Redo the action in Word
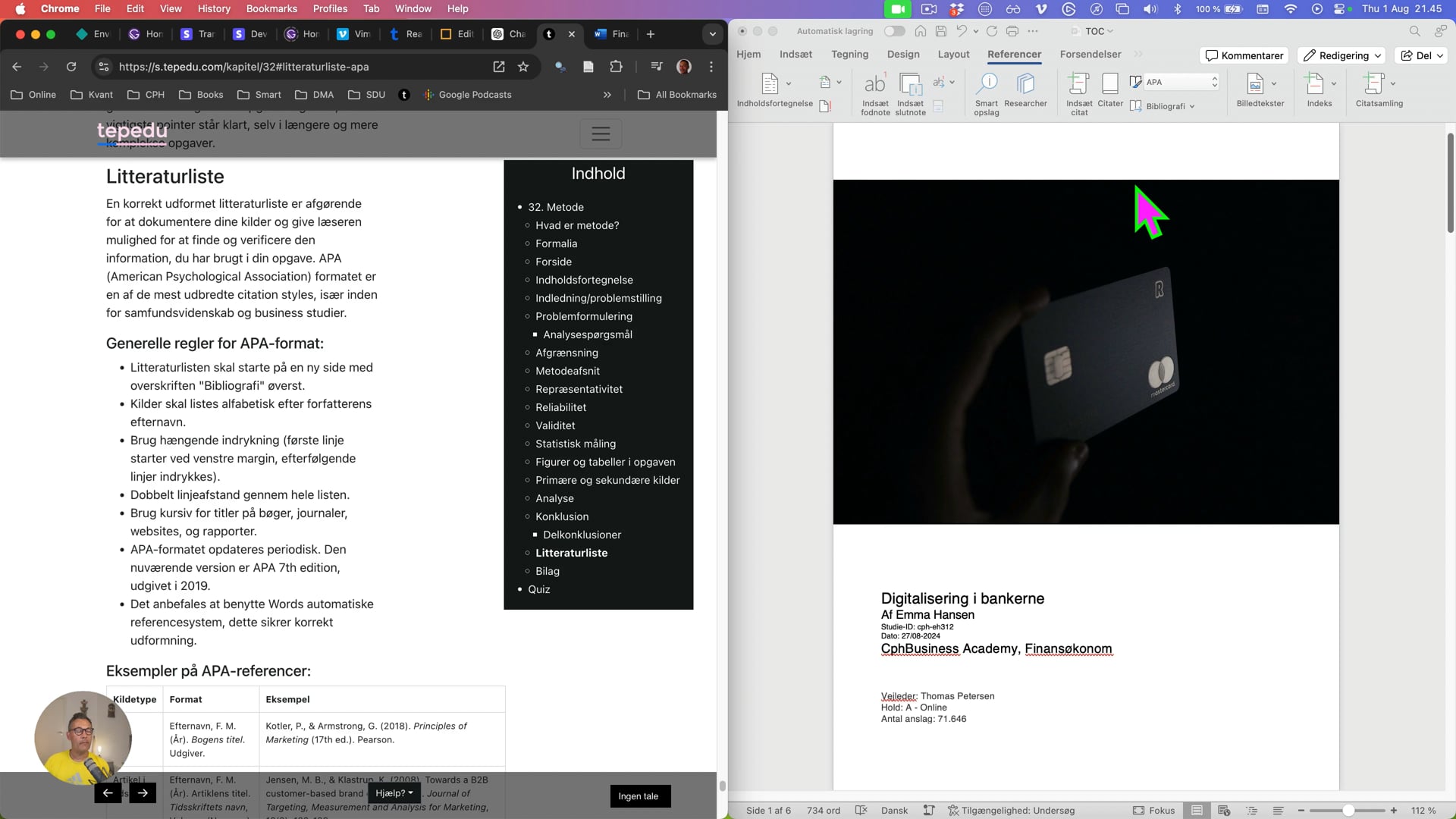 click(991, 31)
